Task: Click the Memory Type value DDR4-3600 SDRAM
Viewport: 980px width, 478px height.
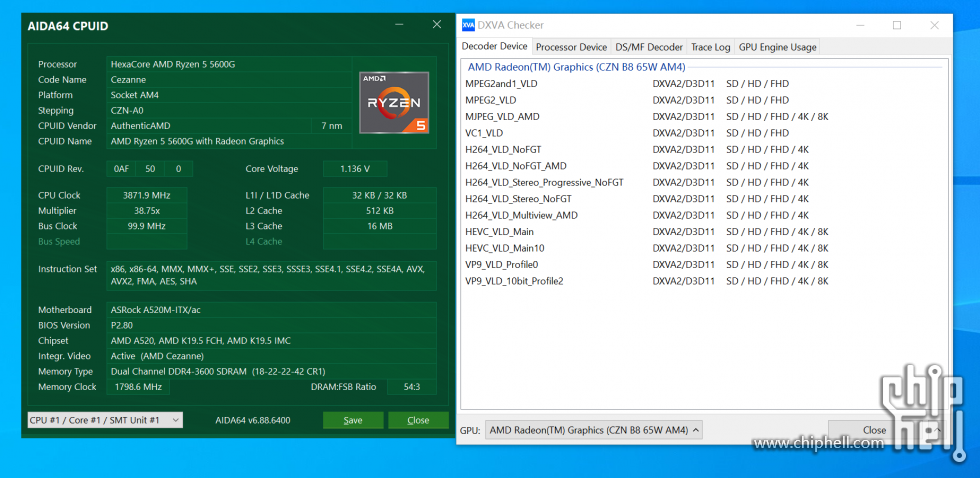Action: 271,371
